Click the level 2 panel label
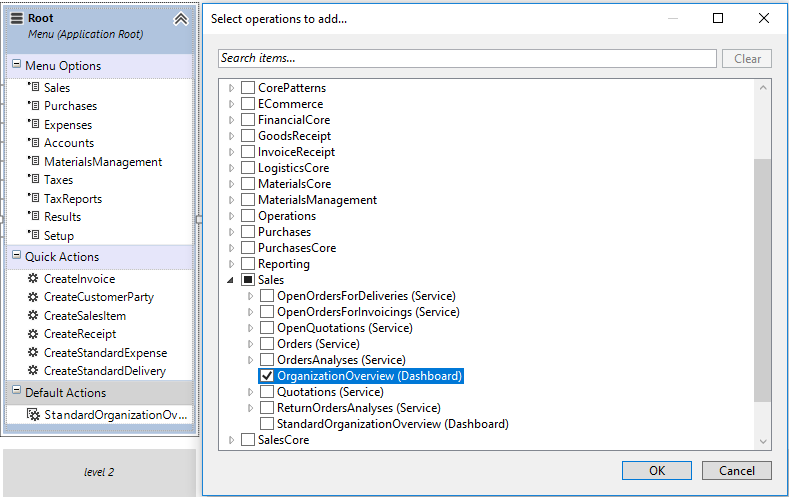The height and width of the screenshot is (497, 789). 99,472
